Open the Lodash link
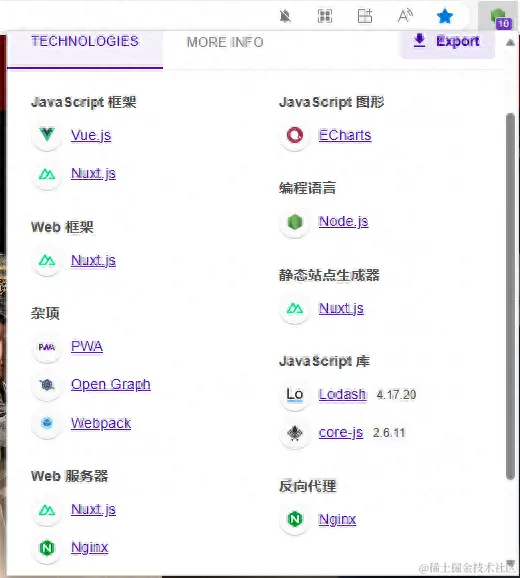Viewport: 520px width, 578px height. tap(343, 394)
